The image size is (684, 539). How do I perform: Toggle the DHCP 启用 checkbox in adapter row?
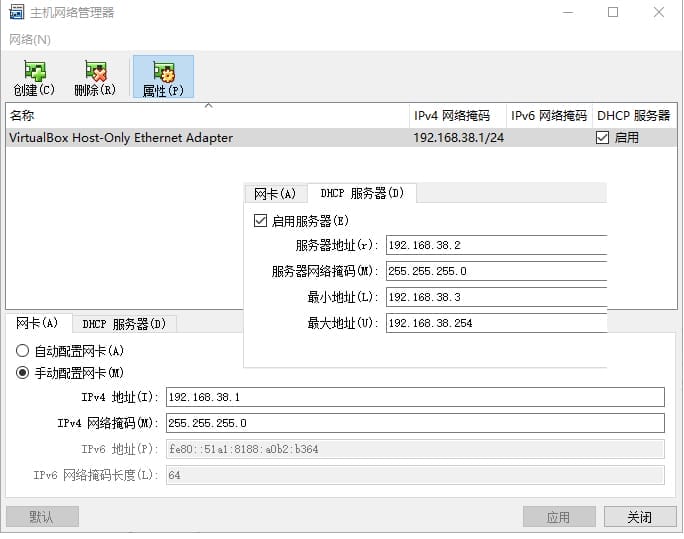coord(602,138)
